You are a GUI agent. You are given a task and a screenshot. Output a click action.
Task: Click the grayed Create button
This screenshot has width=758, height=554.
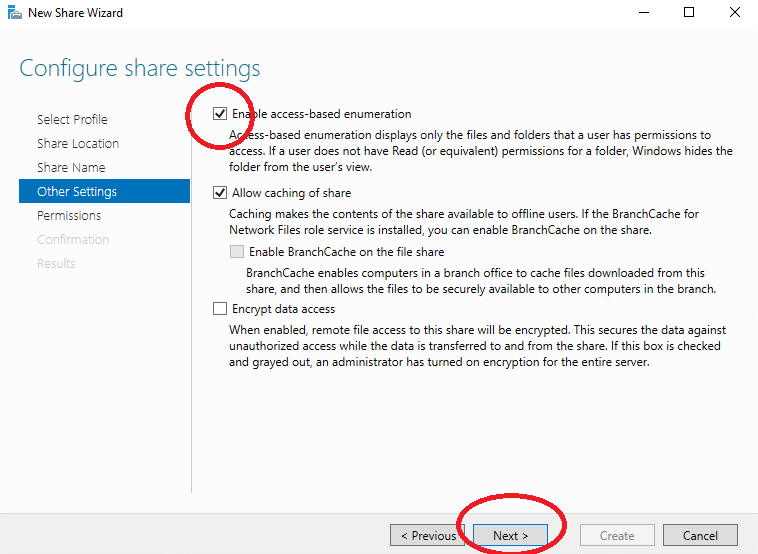point(617,535)
